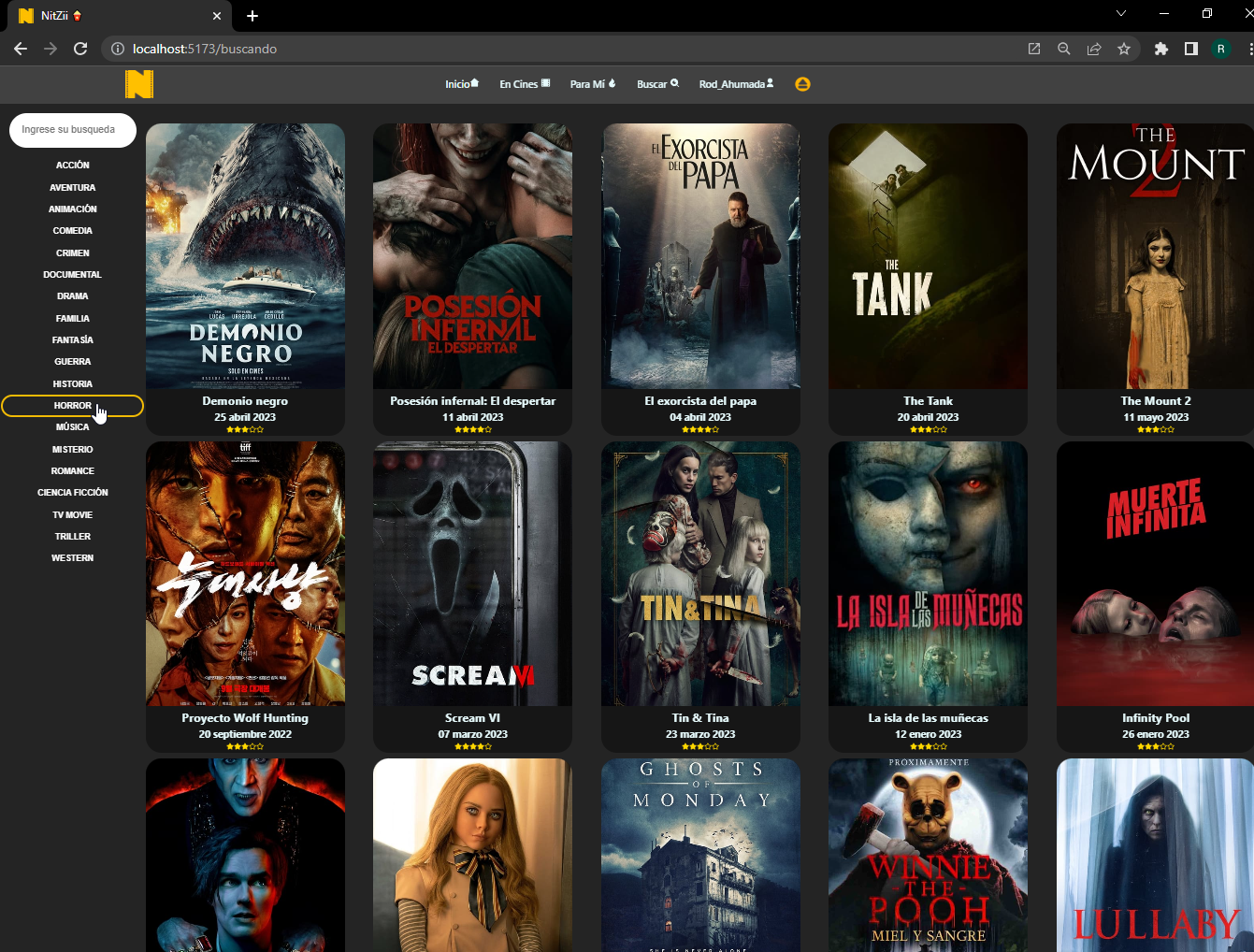Image resolution: width=1254 pixels, height=952 pixels.
Task: Filter movies by COMEDIA genre
Action: point(72,231)
